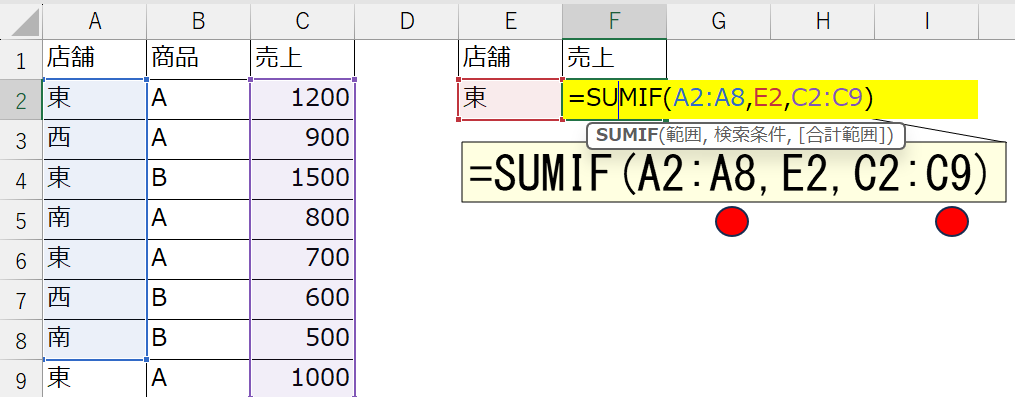Click the select-all triangle at sheet corner
Image resolution: width=1015 pixels, height=397 pixels.
point(21,20)
